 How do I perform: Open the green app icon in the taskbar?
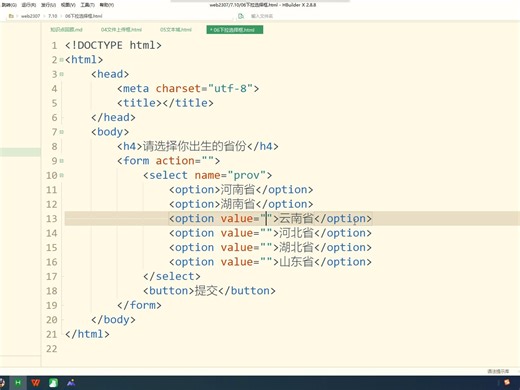coord(53,383)
